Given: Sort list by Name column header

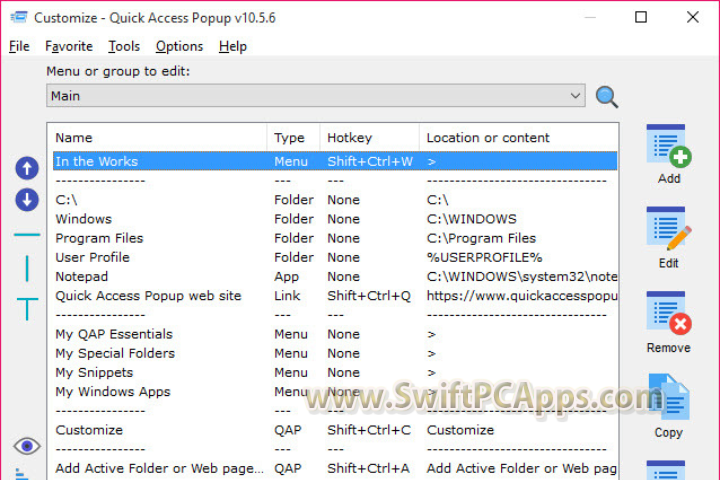Looking at the screenshot, I should click(x=160, y=137).
